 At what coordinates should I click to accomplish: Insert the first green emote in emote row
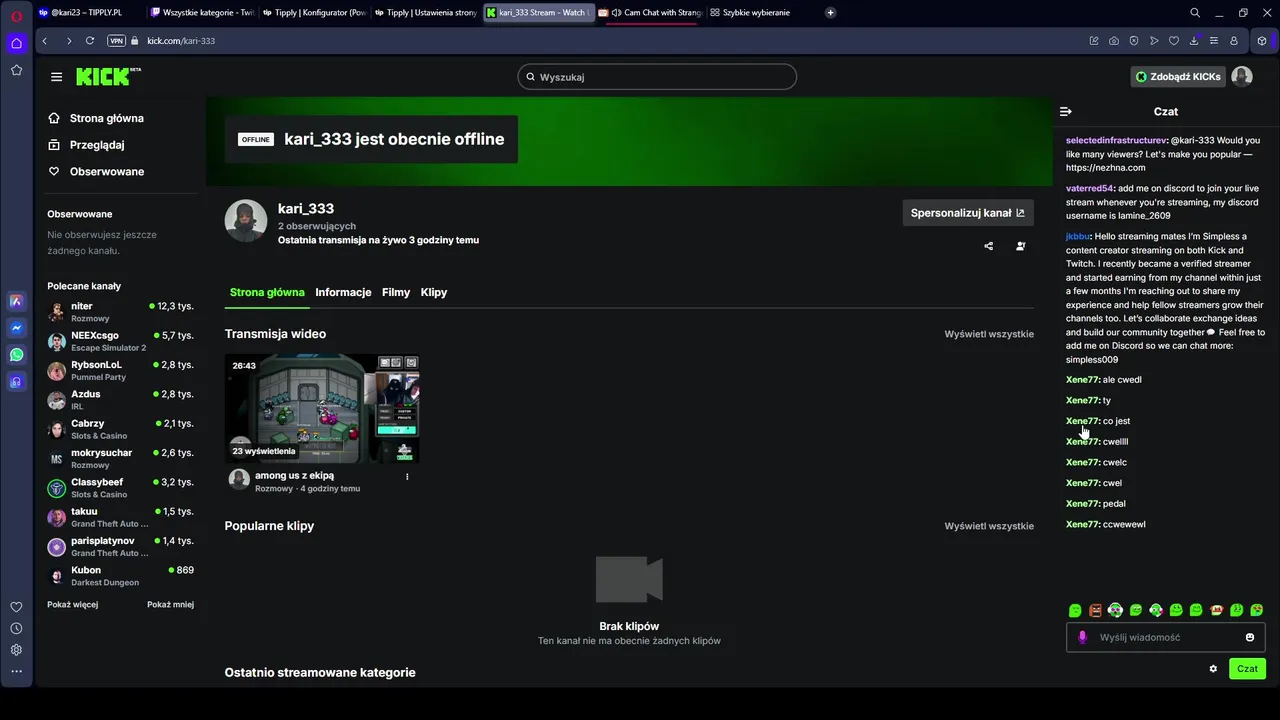click(x=1075, y=610)
